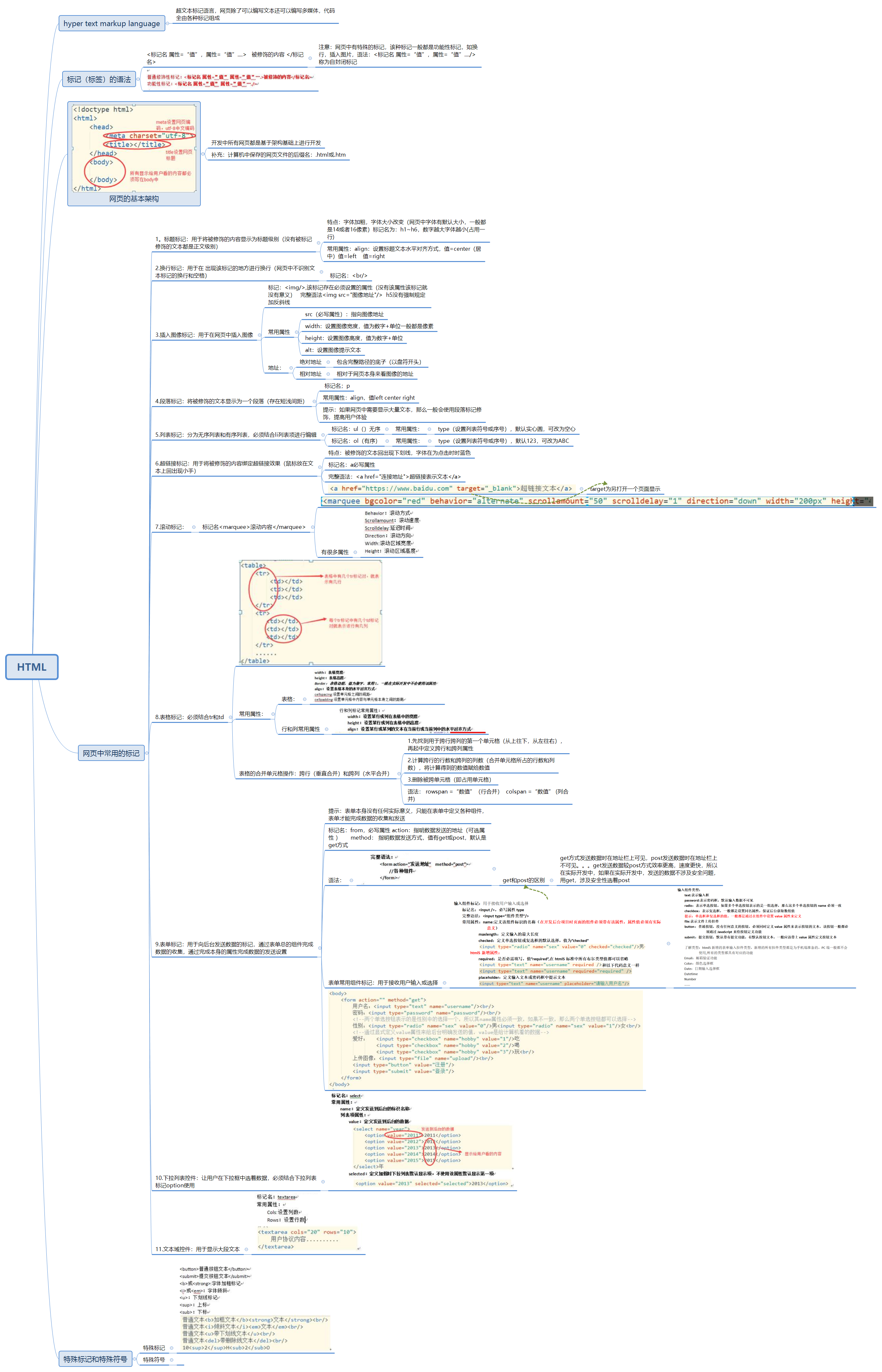Click the 'get和post的区别' subtopic label
The width and height of the screenshot is (882, 1372).
tap(523, 880)
